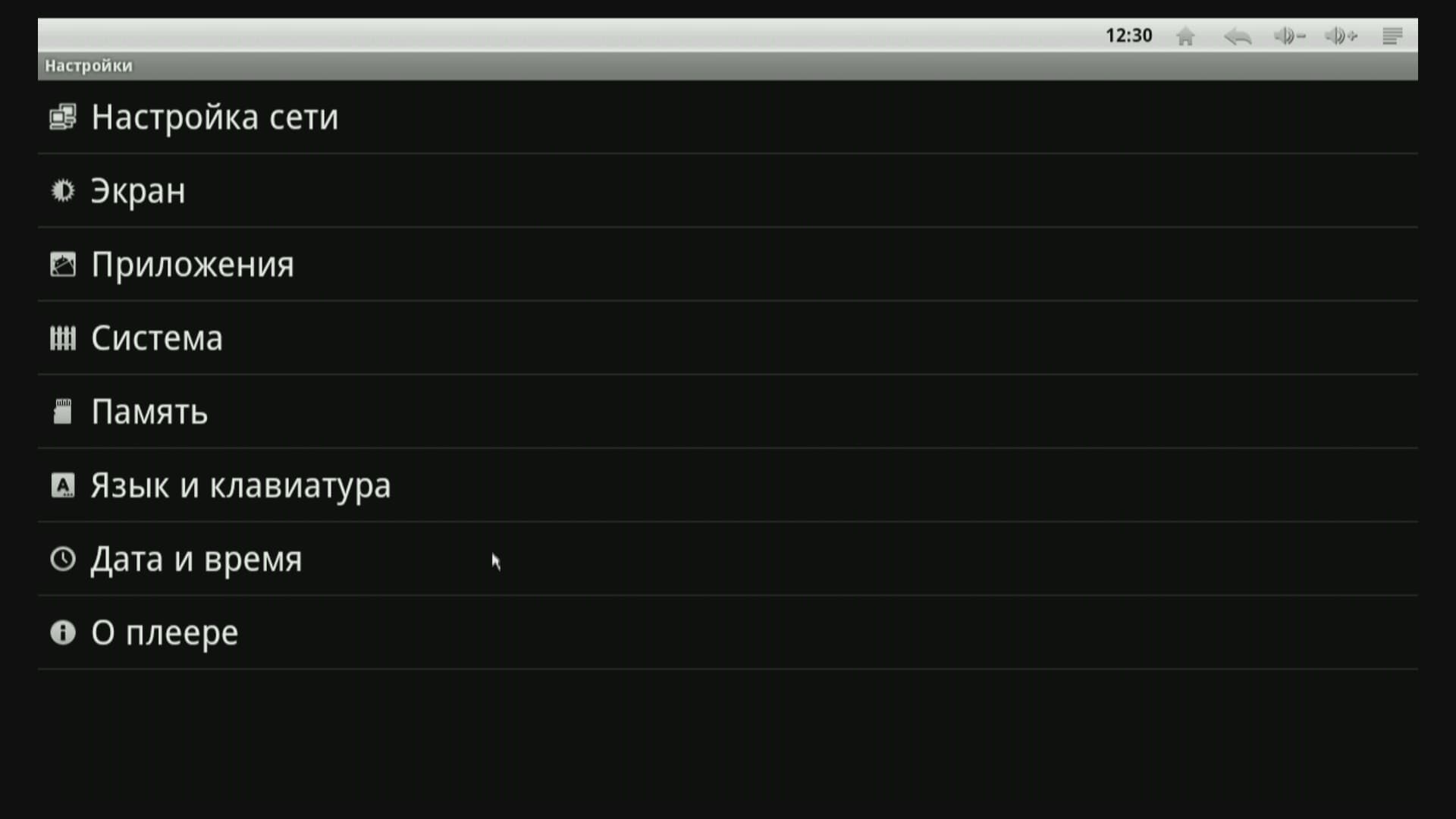Click the clock icon for date settings
This screenshot has width=1456, height=819.
(x=63, y=559)
